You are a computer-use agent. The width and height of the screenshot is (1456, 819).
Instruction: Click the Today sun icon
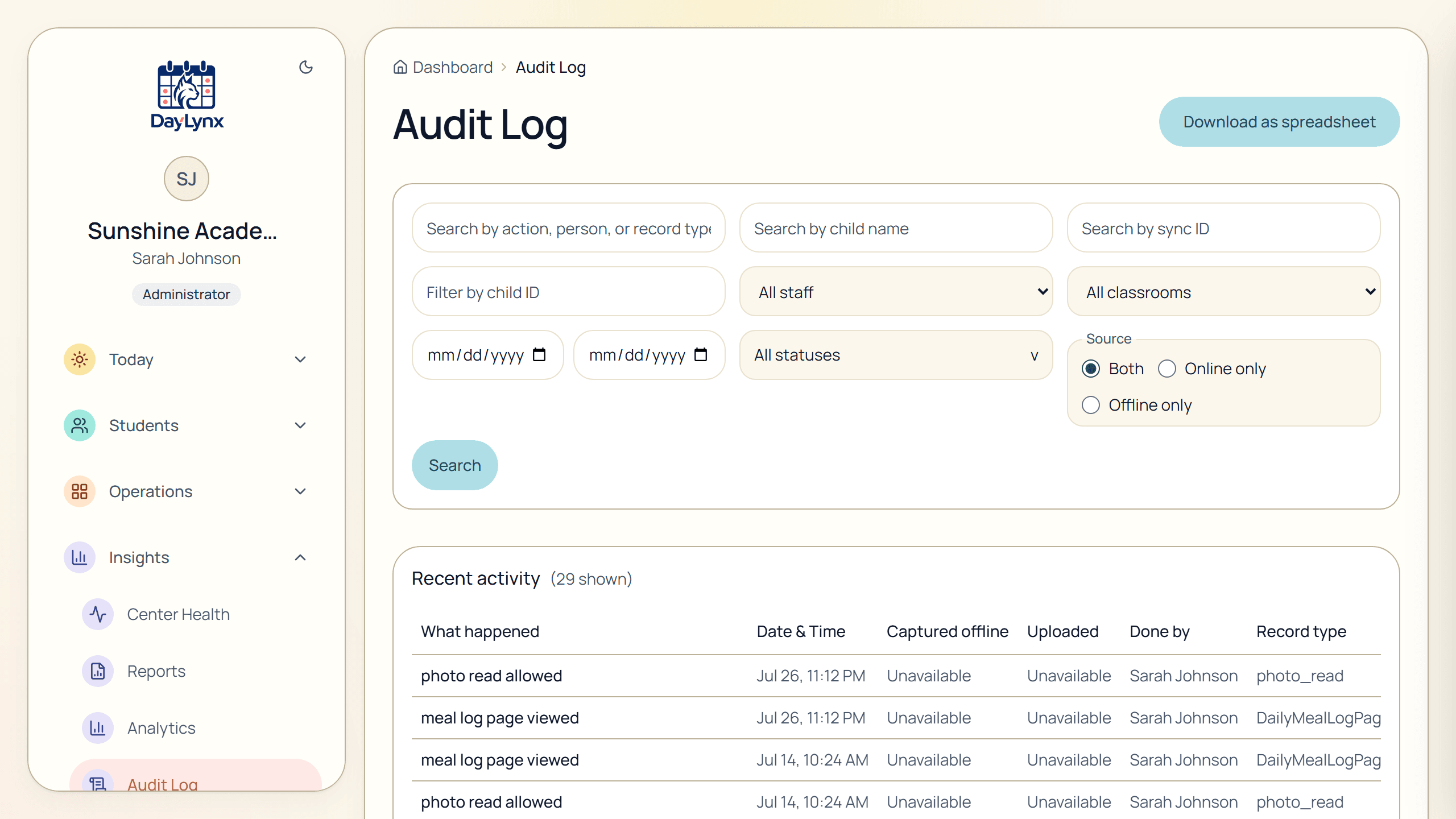click(80, 359)
